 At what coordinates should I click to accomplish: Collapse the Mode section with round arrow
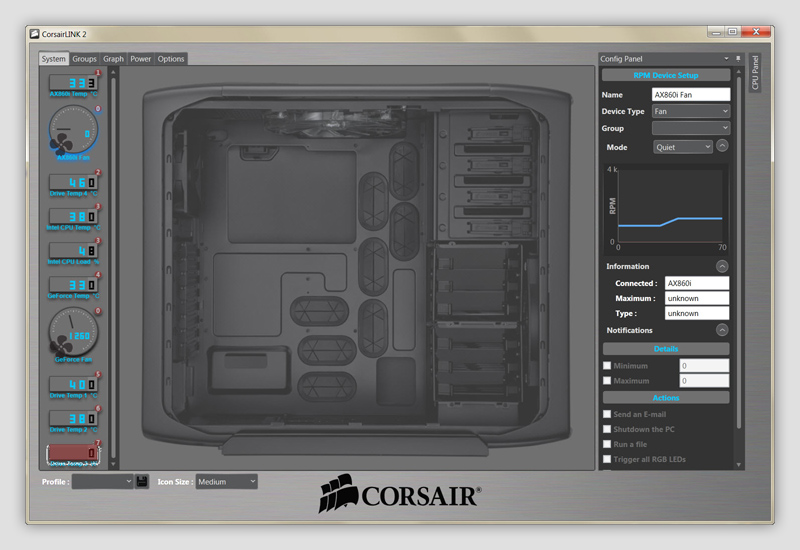click(x=722, y=146)
